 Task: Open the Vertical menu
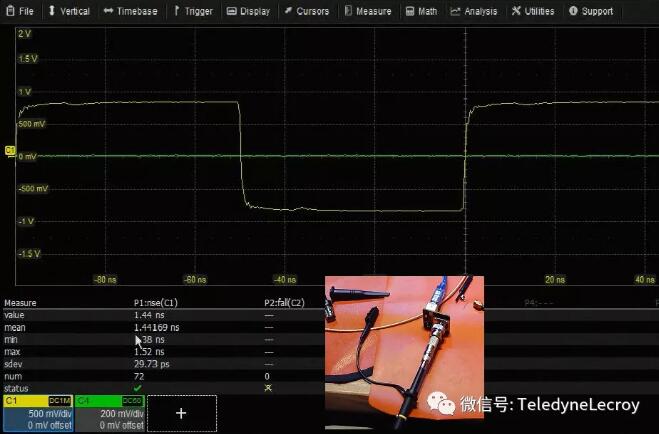[69, 11]
